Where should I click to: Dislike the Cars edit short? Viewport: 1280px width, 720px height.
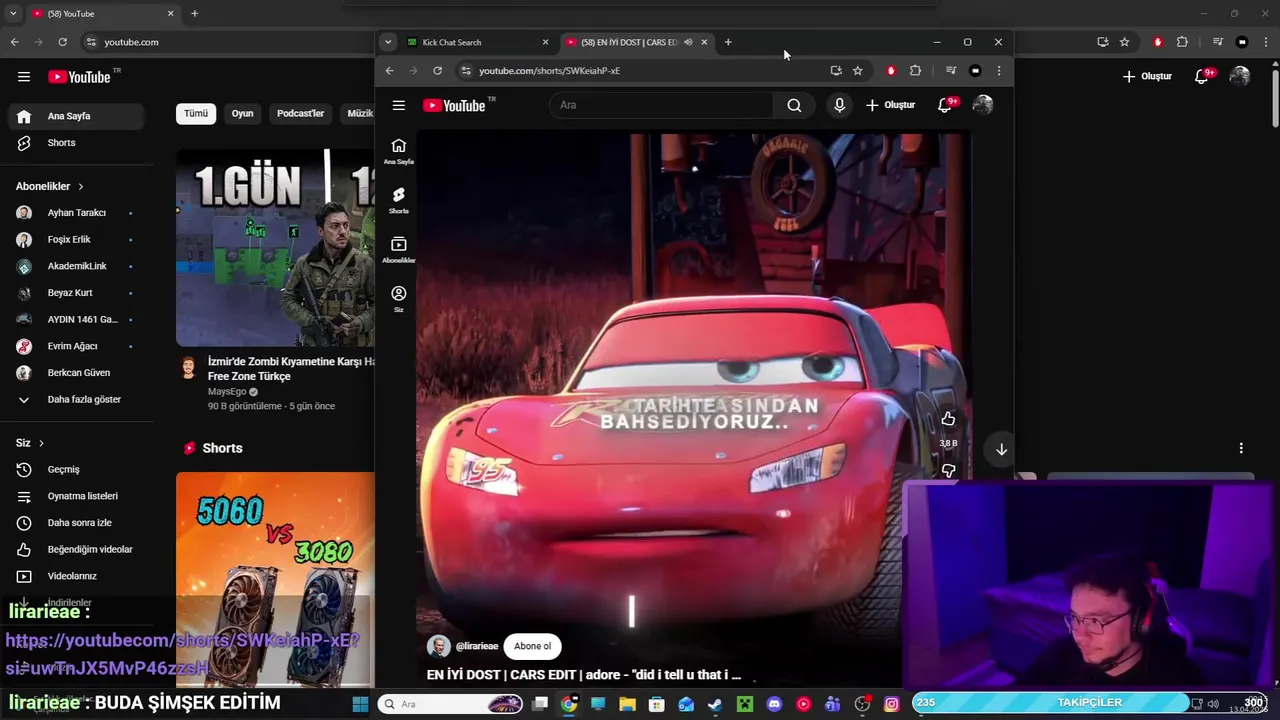click(x=948, y=470)
